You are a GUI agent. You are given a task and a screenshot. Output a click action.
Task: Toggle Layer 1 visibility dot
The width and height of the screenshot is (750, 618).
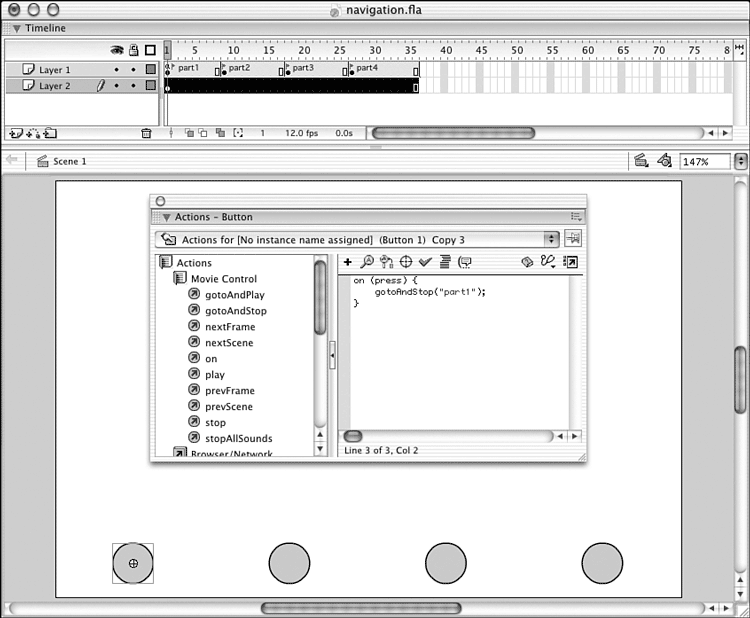coord(117,69)
